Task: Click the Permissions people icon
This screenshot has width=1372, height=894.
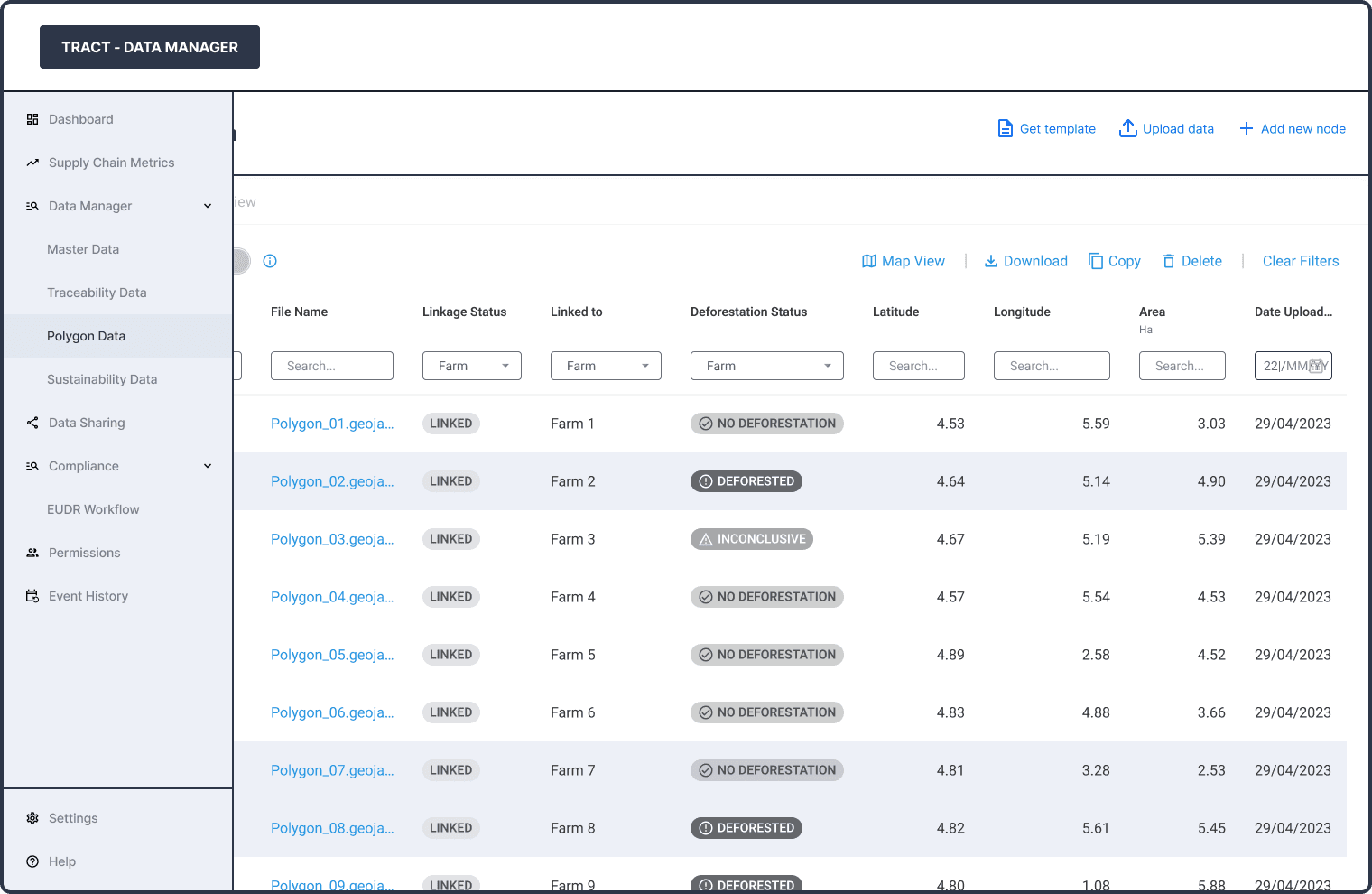Action: [32, 553]
